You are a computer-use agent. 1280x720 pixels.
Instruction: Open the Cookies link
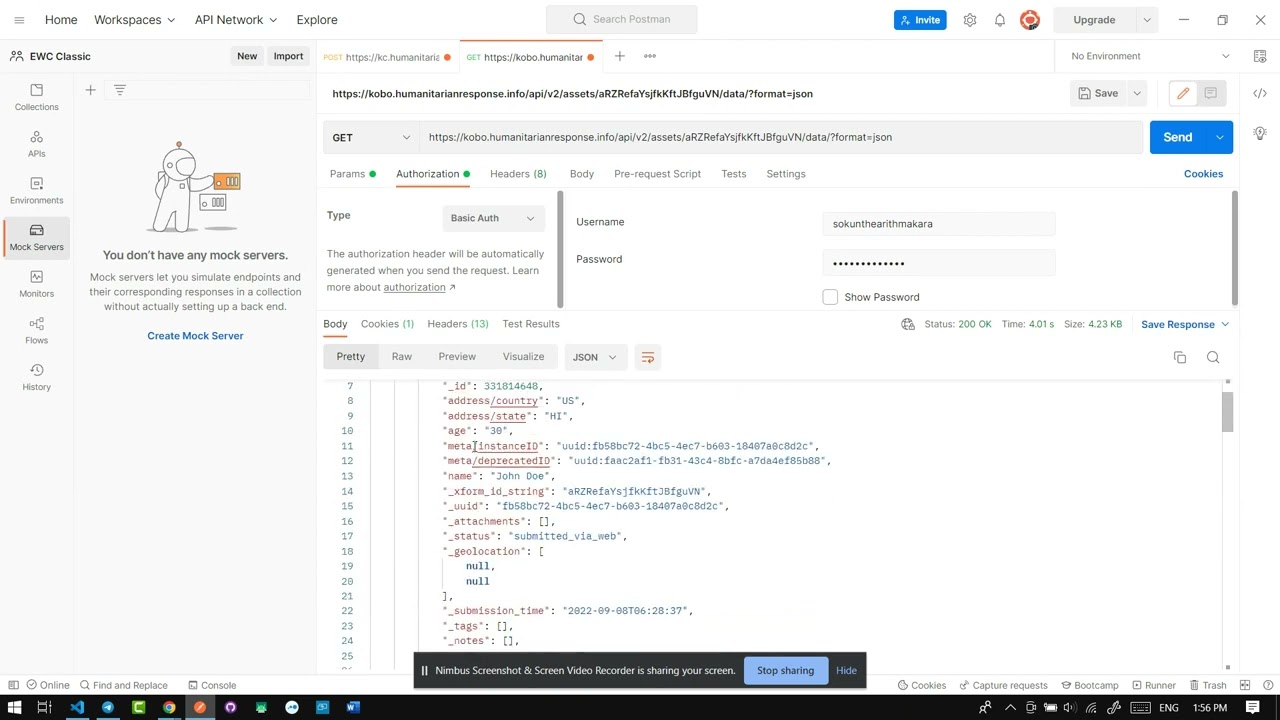[1203, 174]
